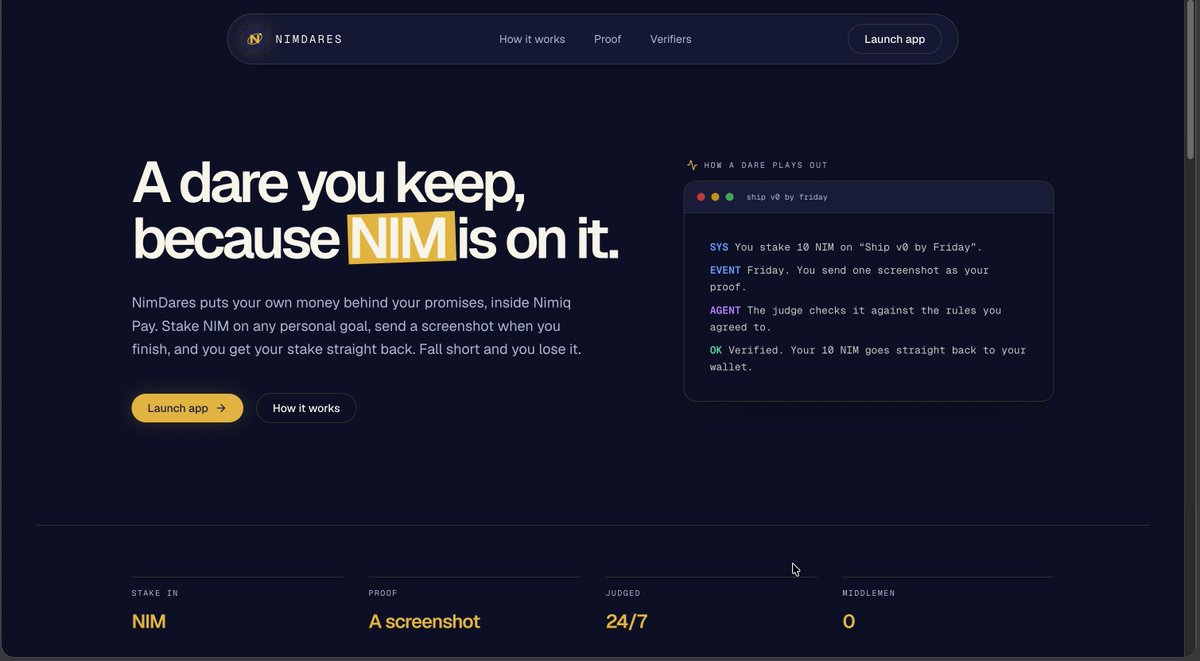The height and width of the screenshot is (661, 1200).
Task: Click the JUDGED label
Action: 622,593
